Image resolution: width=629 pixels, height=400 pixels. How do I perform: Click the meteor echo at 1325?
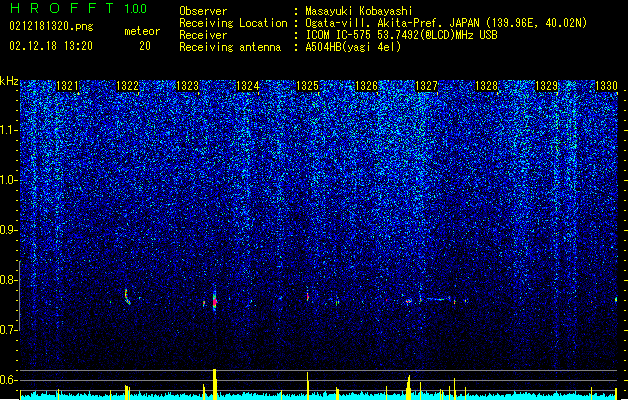pyautogui.click(x=308, y=296)
